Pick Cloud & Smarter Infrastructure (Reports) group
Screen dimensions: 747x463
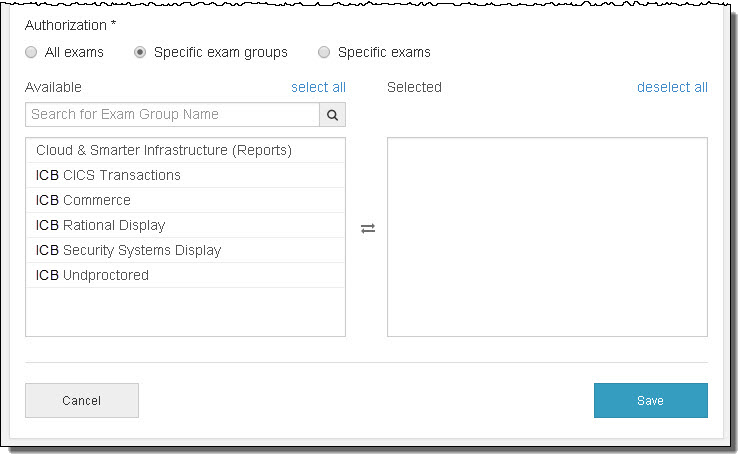pyautogui.click(x=164, y=150)
